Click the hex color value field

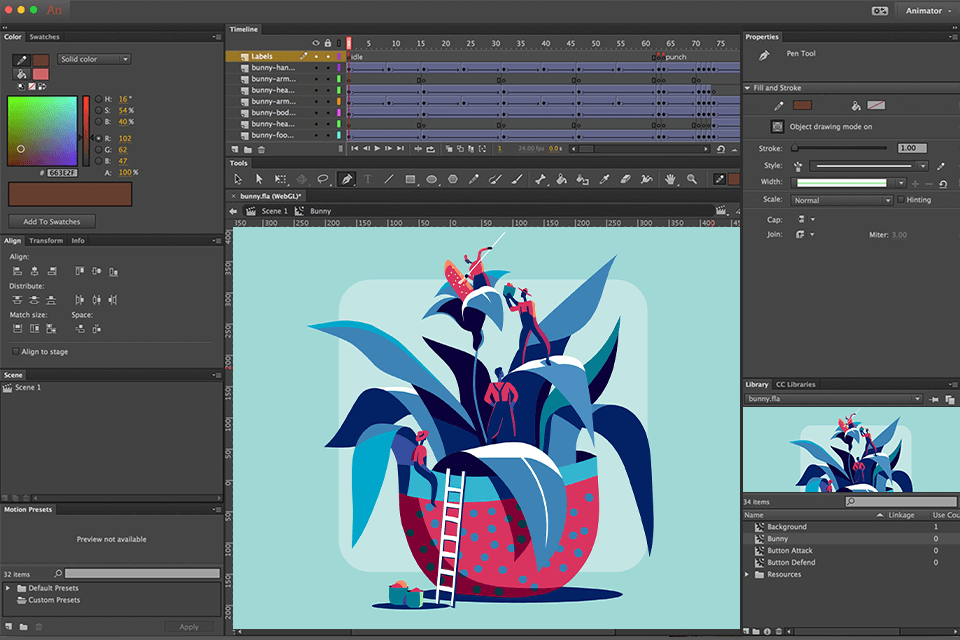click(x=62, y=173)
